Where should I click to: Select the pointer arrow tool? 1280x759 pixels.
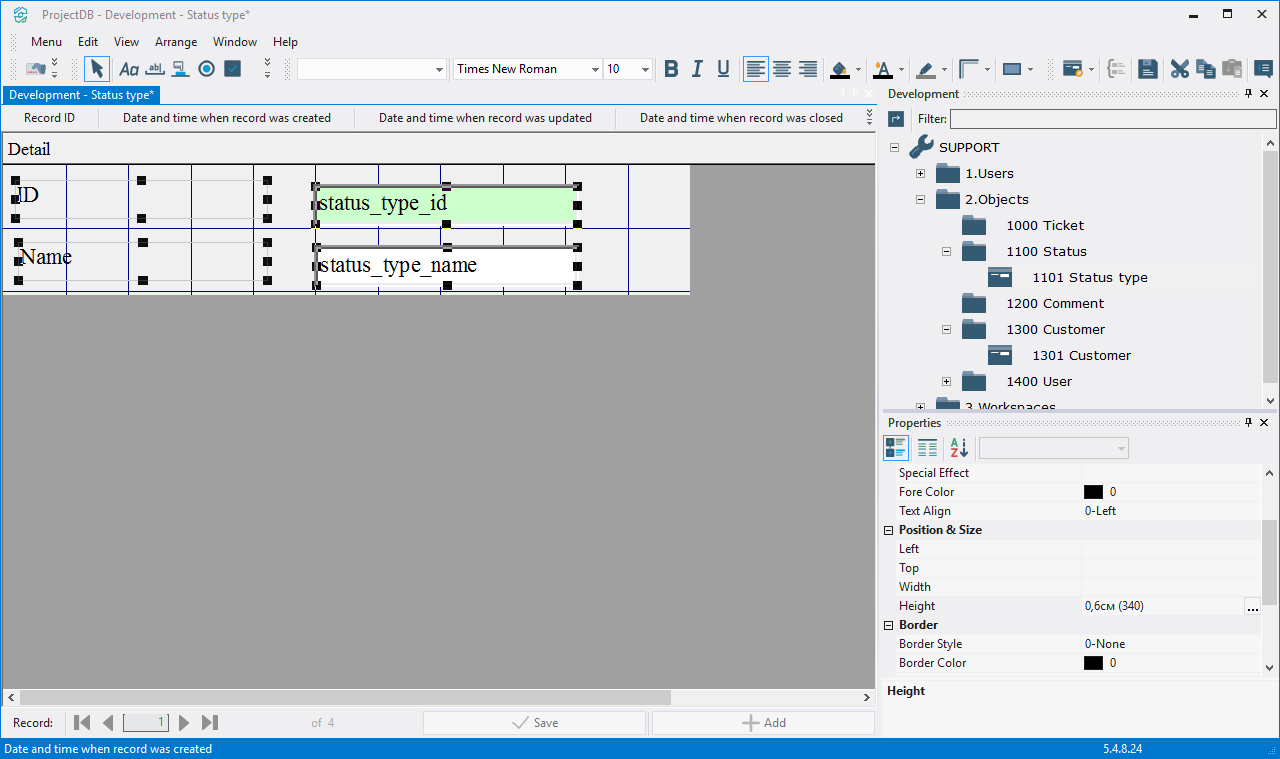(x=96, y=69)
